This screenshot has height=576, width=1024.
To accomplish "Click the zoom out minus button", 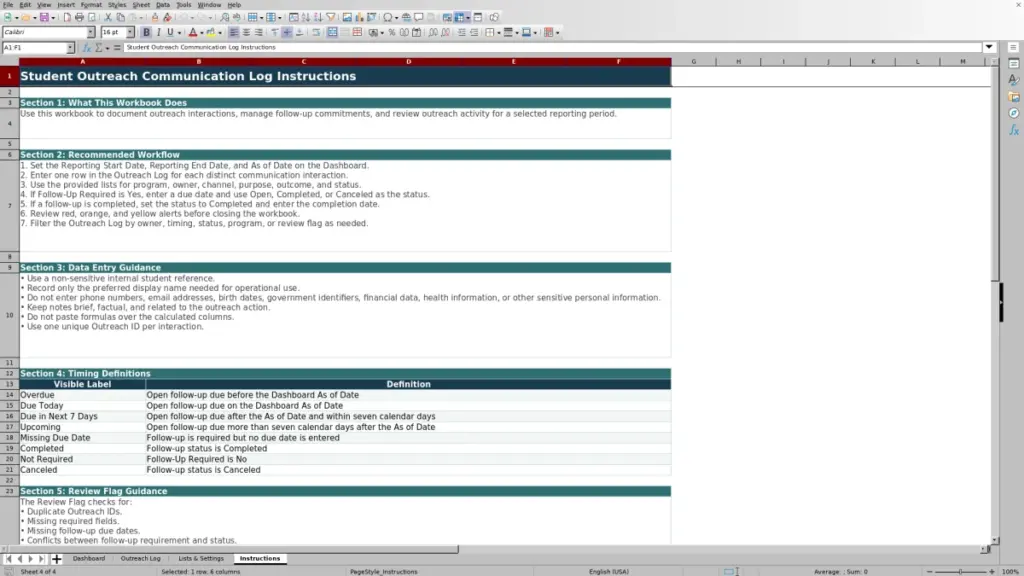I will click(929, 571).
